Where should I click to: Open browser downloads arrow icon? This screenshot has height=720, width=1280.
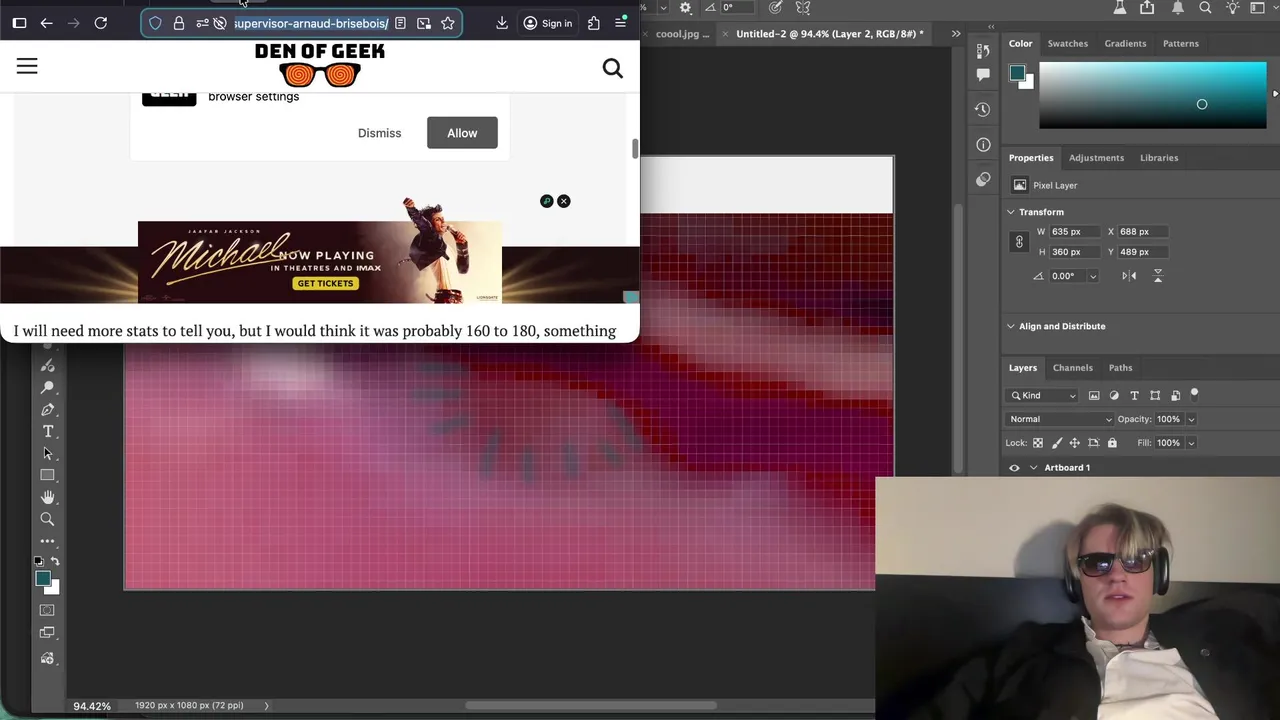pos(502,23)
